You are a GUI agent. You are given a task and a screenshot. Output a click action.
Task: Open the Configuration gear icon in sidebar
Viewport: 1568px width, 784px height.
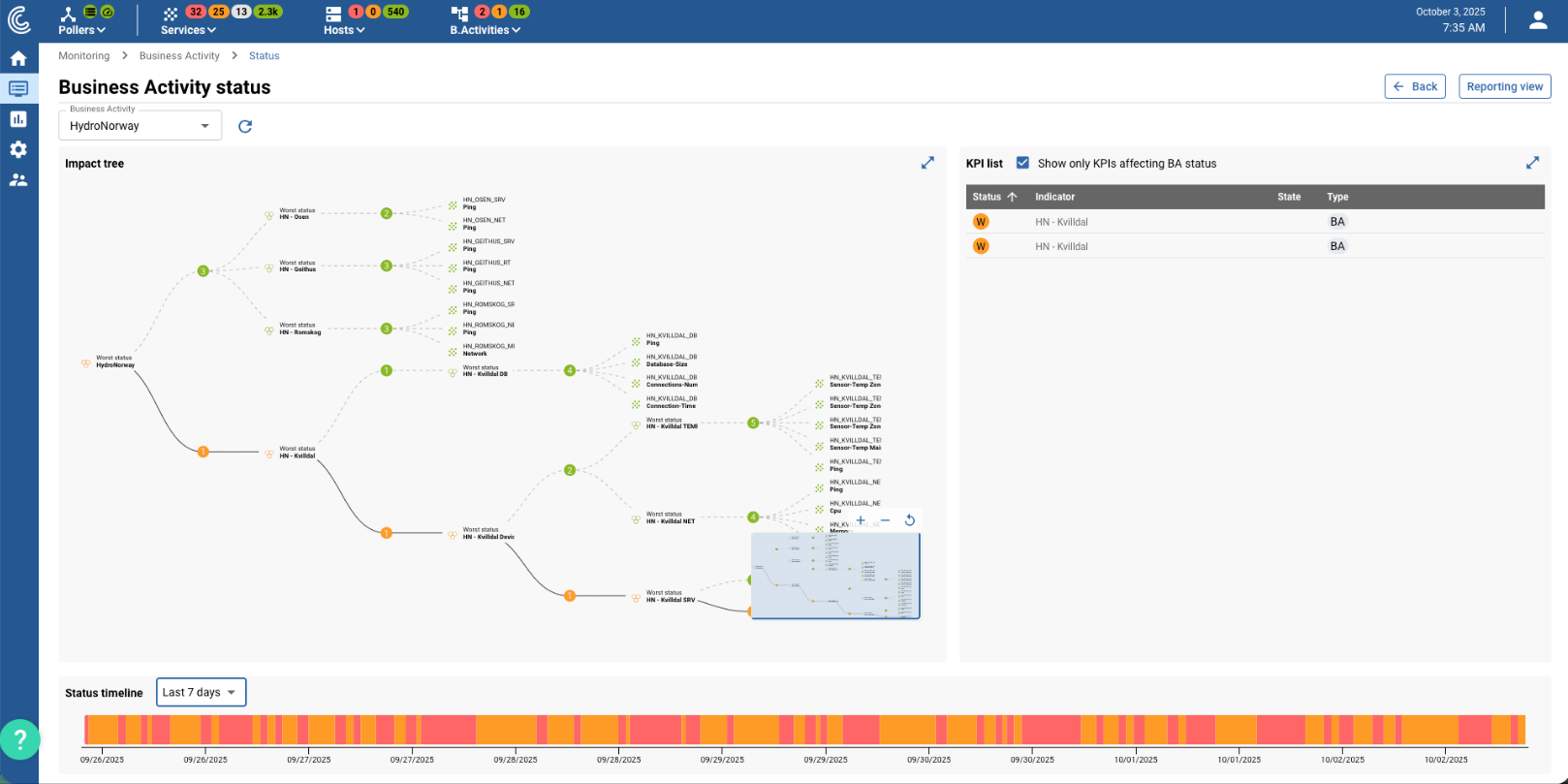click(x=18, y=149)
